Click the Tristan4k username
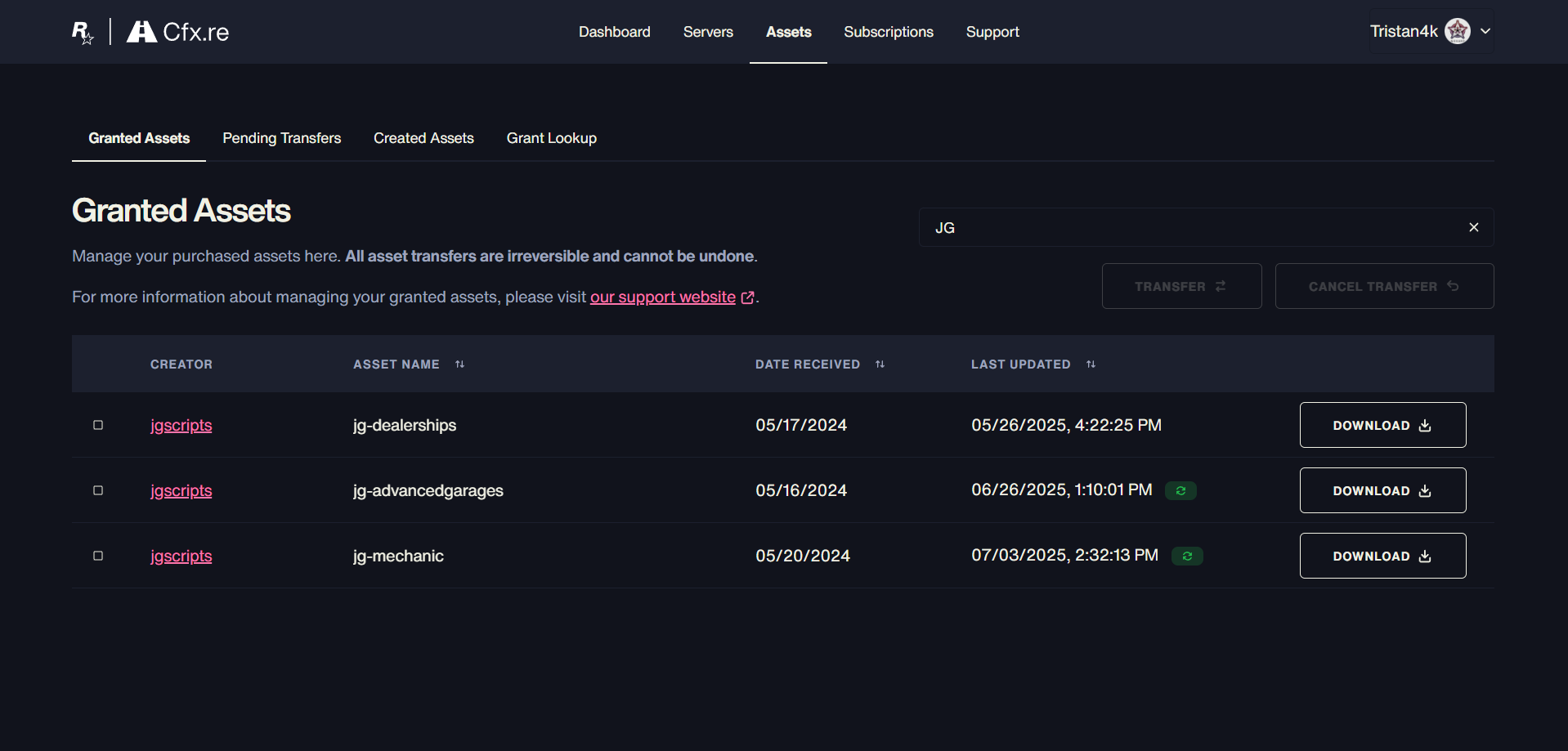The image size is (1568, 751). (1404, 31)
